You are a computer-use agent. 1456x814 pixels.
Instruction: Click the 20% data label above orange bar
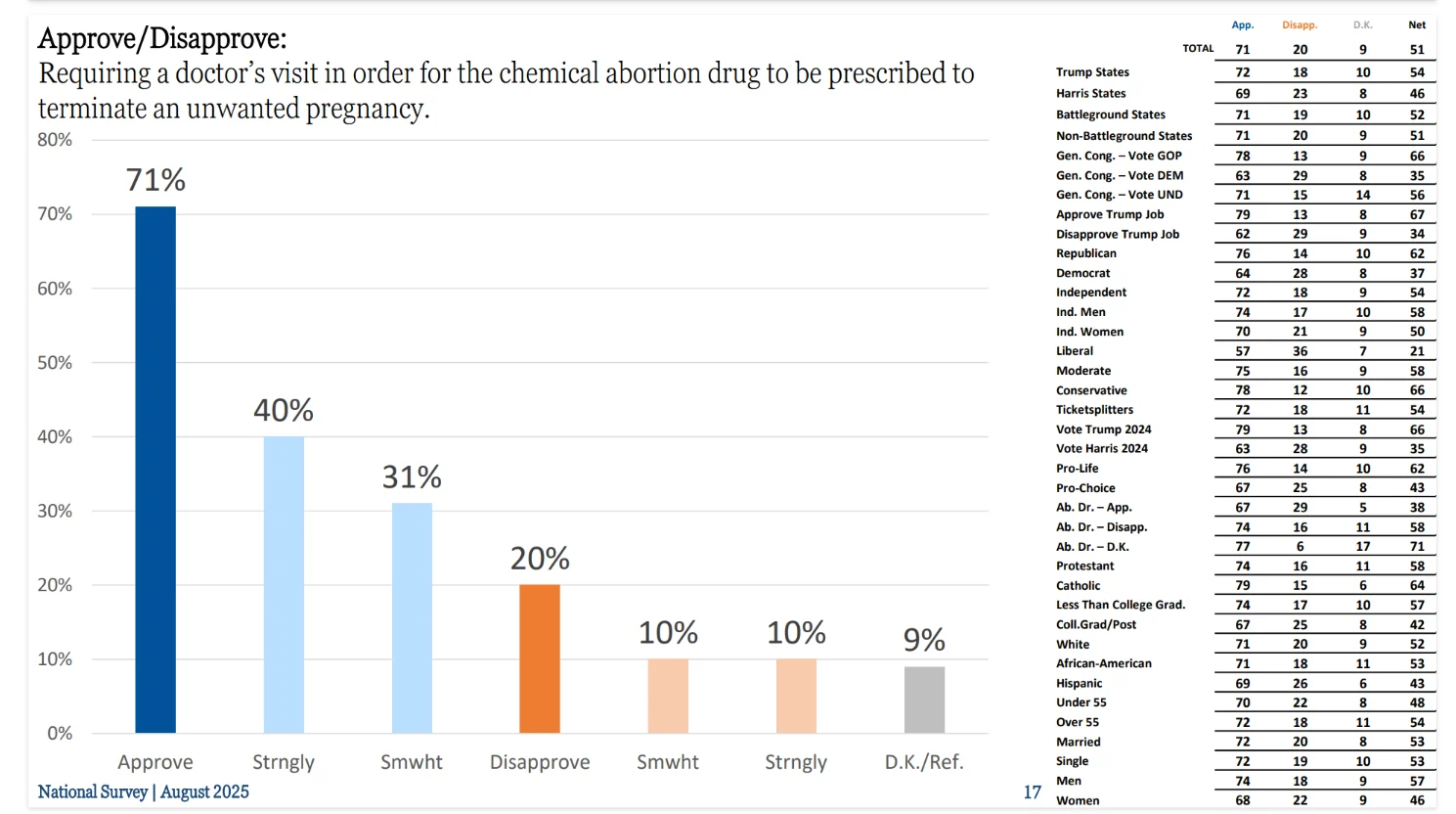540,559
